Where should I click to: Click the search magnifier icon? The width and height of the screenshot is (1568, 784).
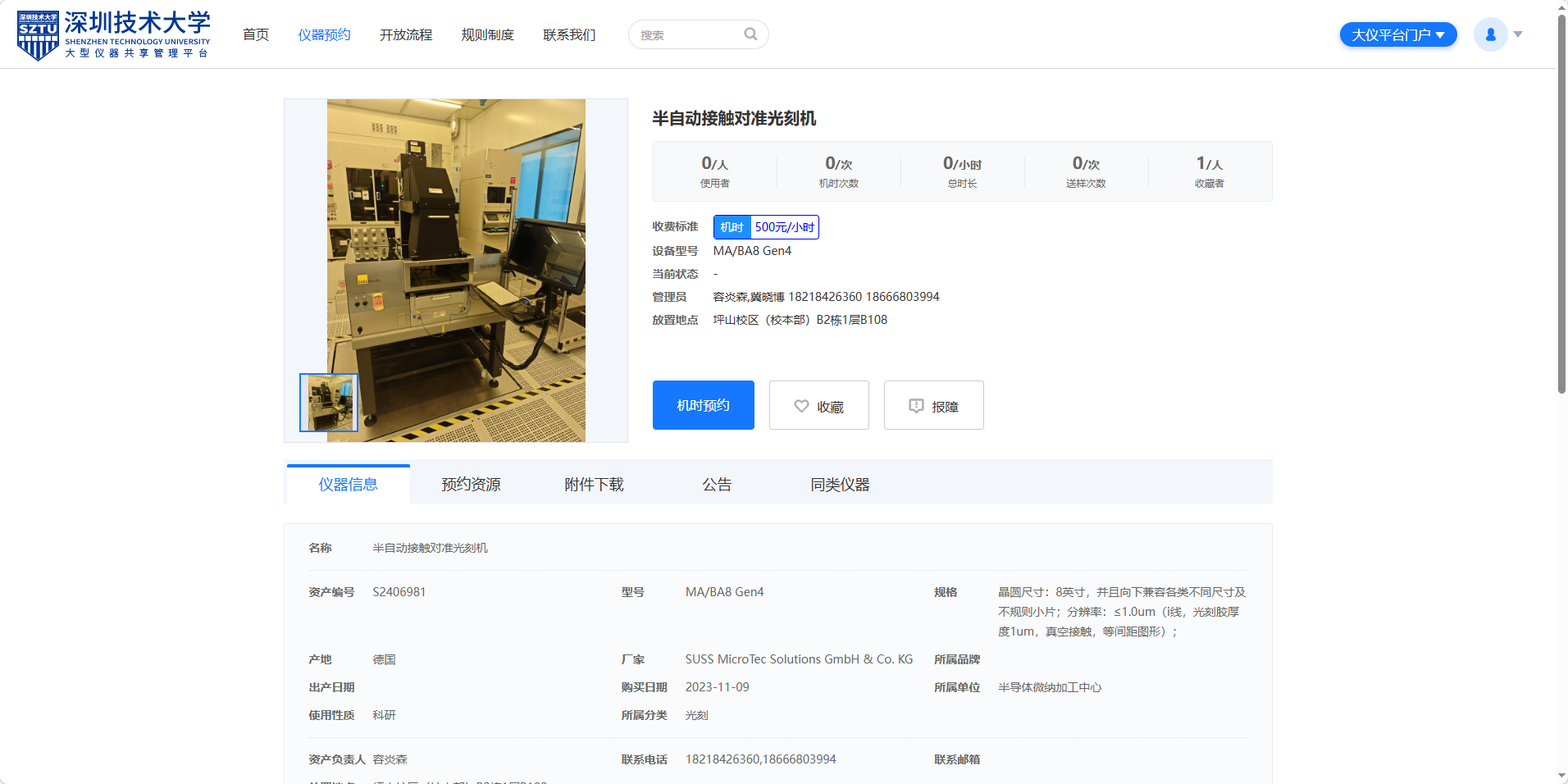(x=750, y=34)
